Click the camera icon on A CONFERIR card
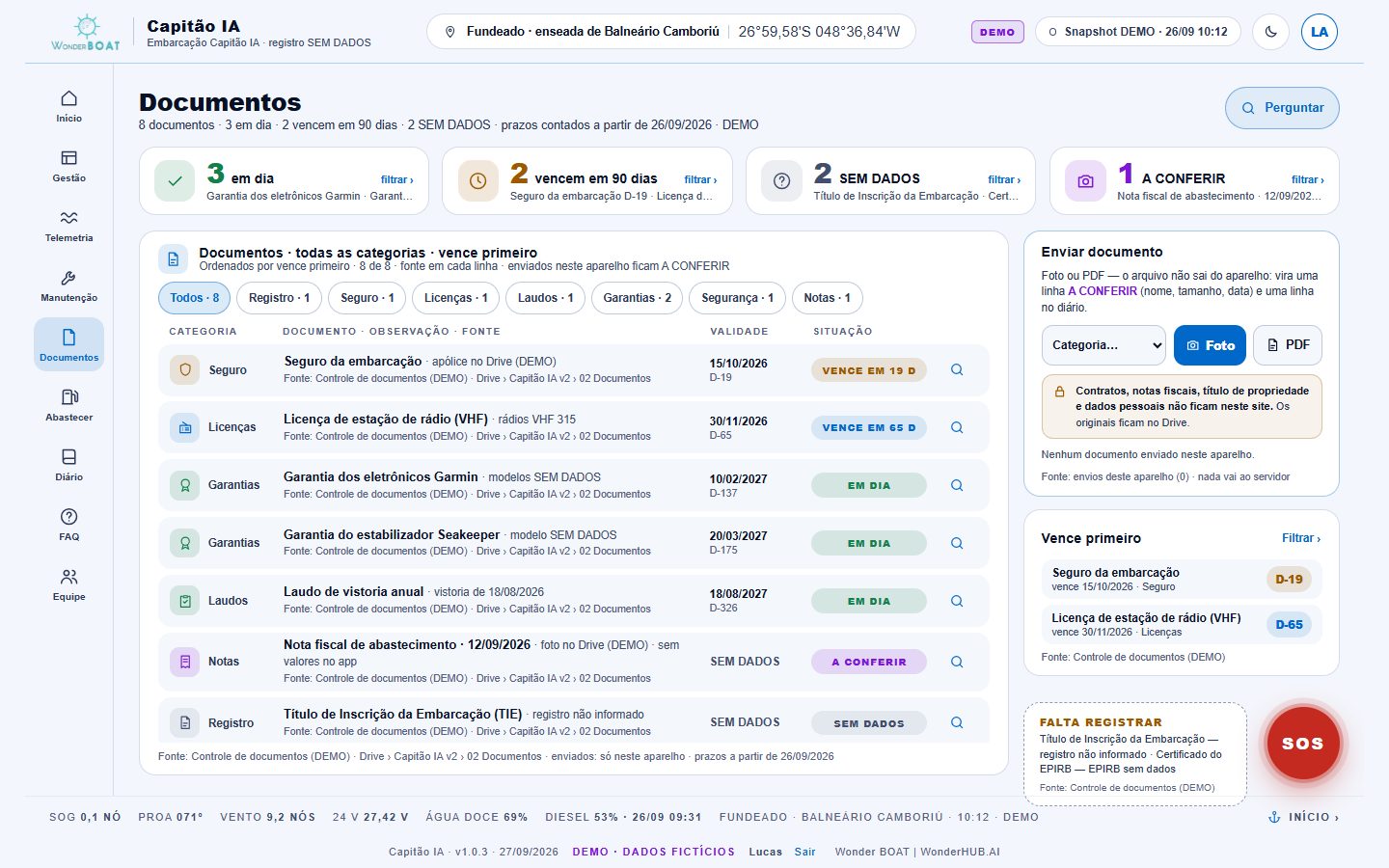 [x=1085, y=180]
